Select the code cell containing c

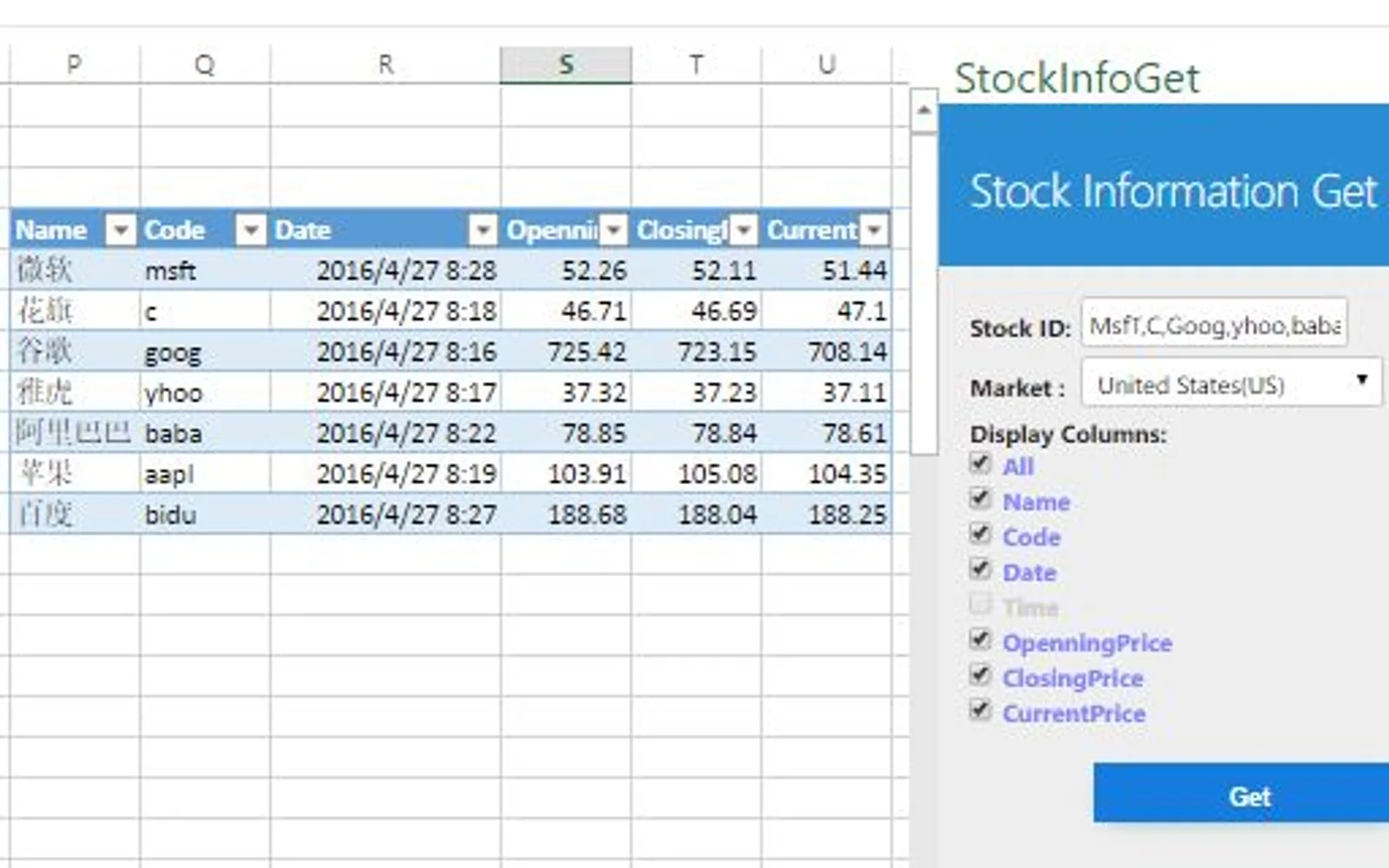pos(205,311)
